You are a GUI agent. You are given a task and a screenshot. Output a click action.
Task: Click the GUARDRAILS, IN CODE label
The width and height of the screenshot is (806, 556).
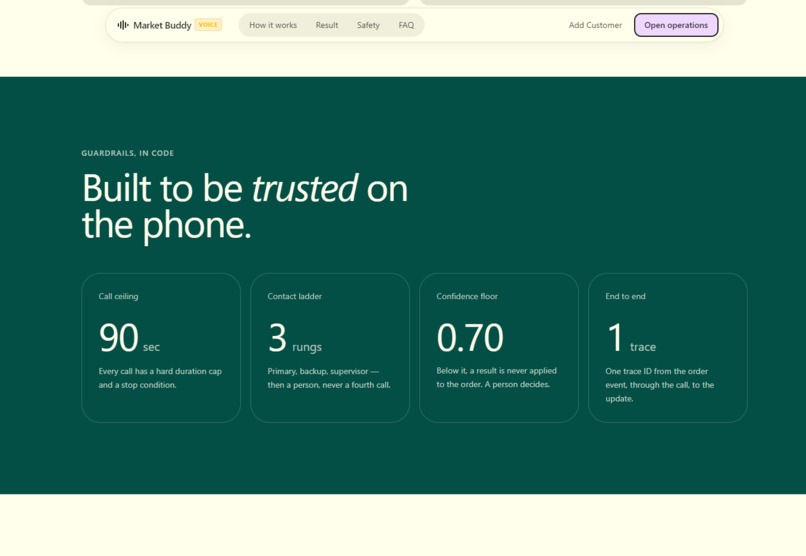tap(127, 153)
